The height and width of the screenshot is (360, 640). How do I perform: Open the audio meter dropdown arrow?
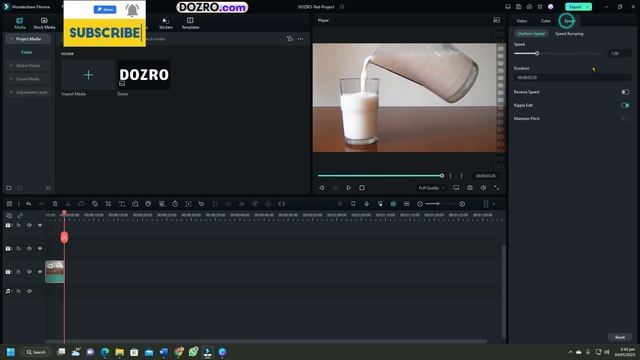click(494, 204)
